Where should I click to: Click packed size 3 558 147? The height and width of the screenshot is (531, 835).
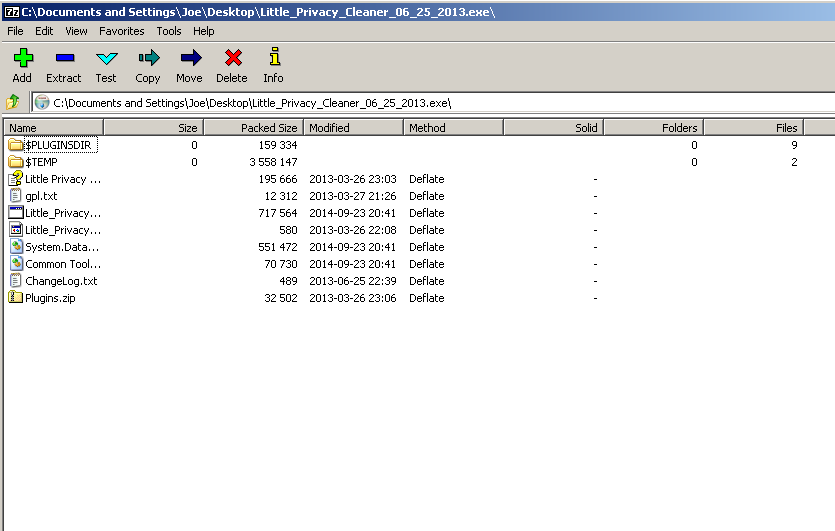pyautogui.click(x=273, y=162)
